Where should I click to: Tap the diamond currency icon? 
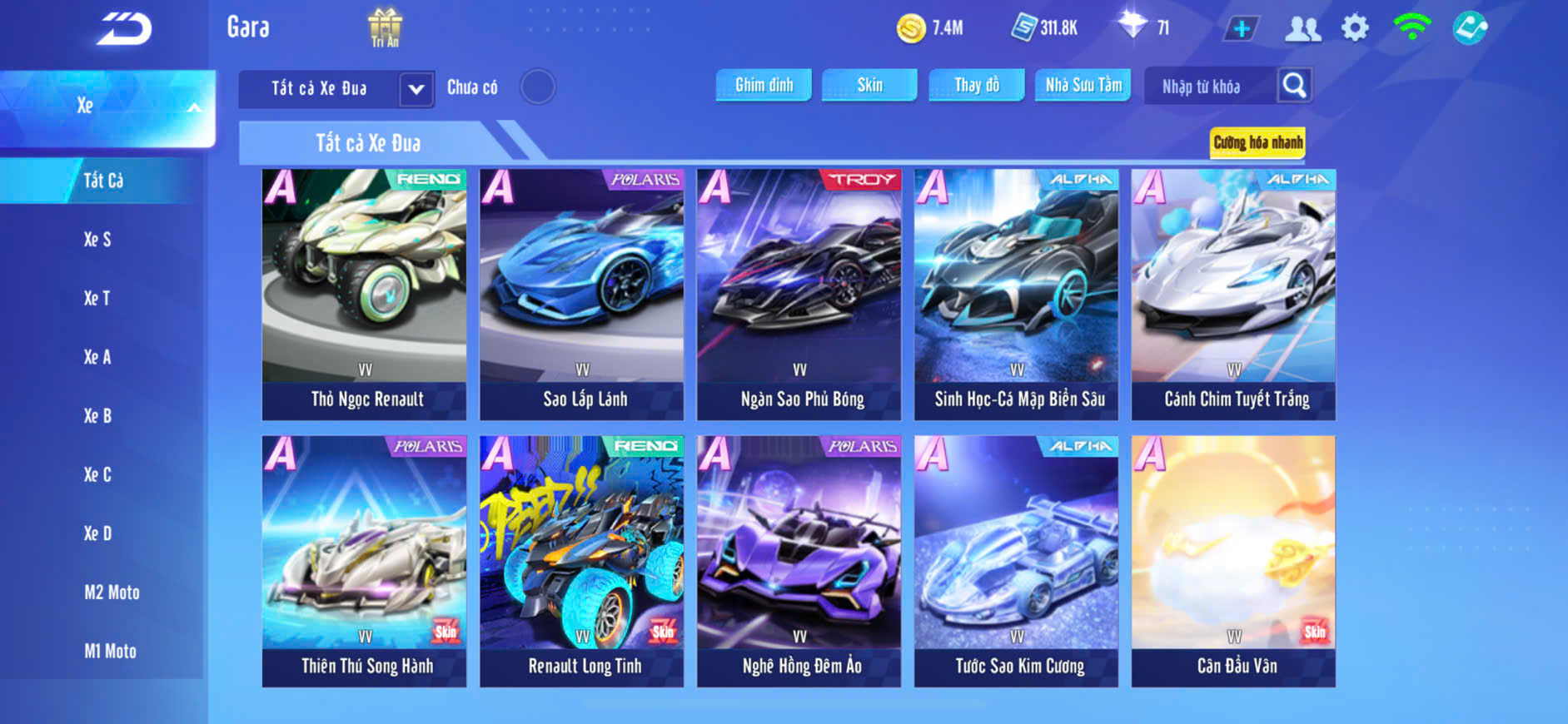click(x=1132, y=25)
